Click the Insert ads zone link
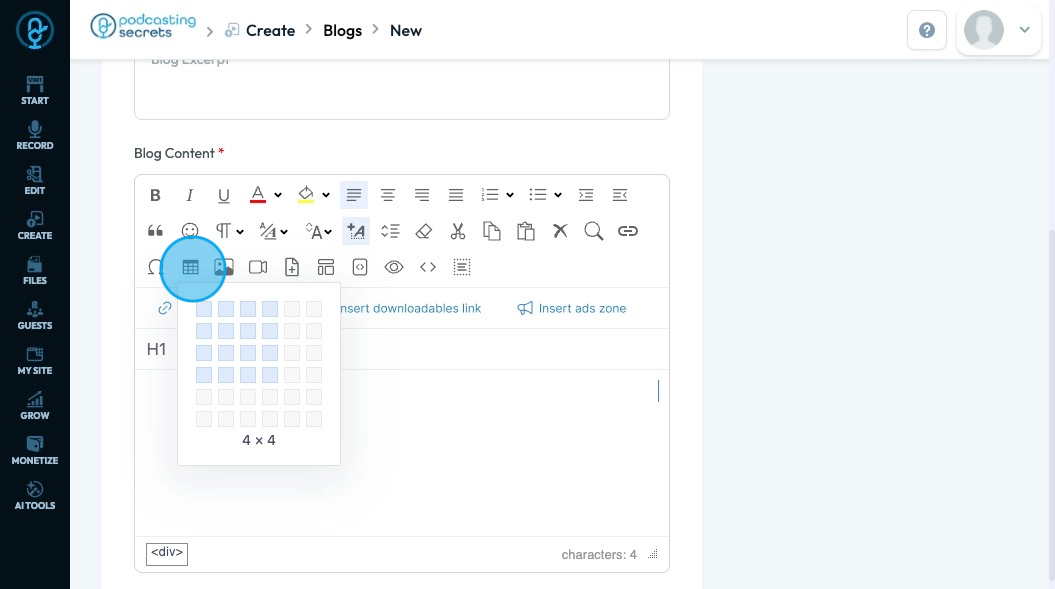This screenshot has width=1055, height=589. 572,308
